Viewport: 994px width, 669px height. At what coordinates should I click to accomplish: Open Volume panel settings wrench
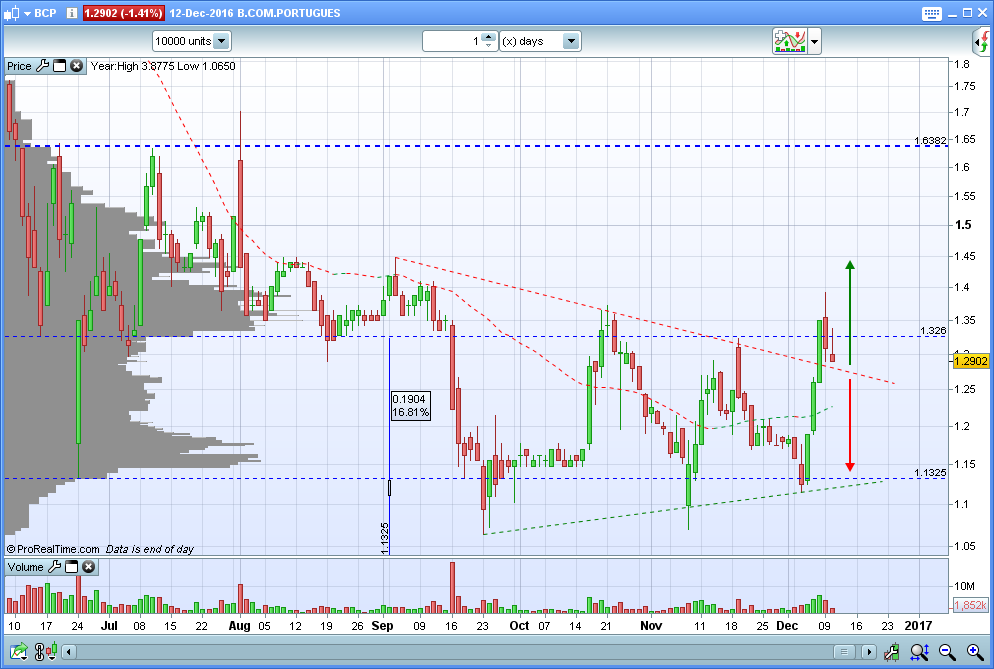pyautogui.click(x=55, y=566)
